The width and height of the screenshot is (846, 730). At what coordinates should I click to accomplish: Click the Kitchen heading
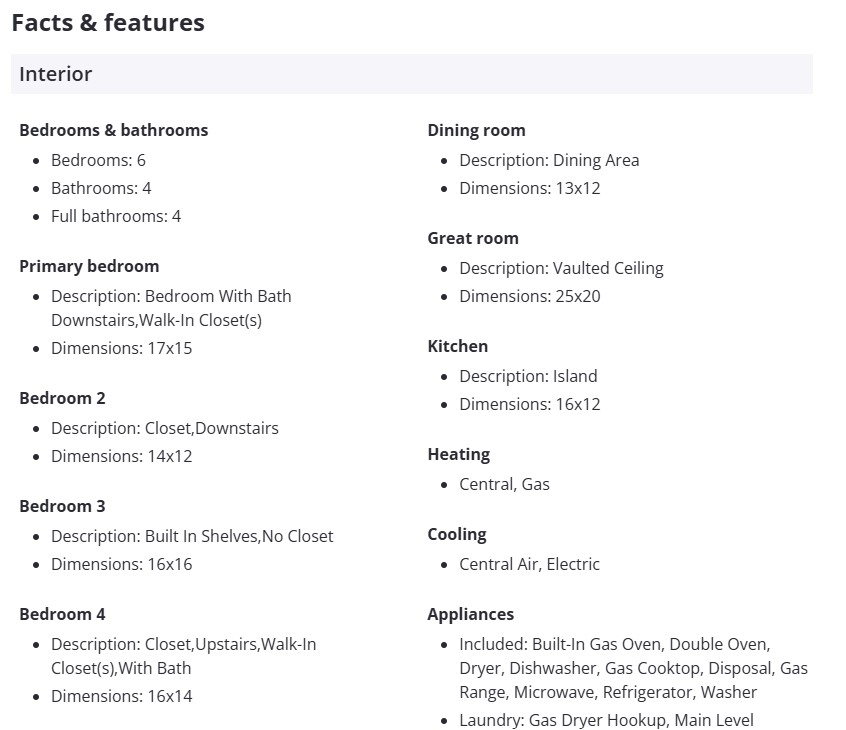[x=457, y=346]
